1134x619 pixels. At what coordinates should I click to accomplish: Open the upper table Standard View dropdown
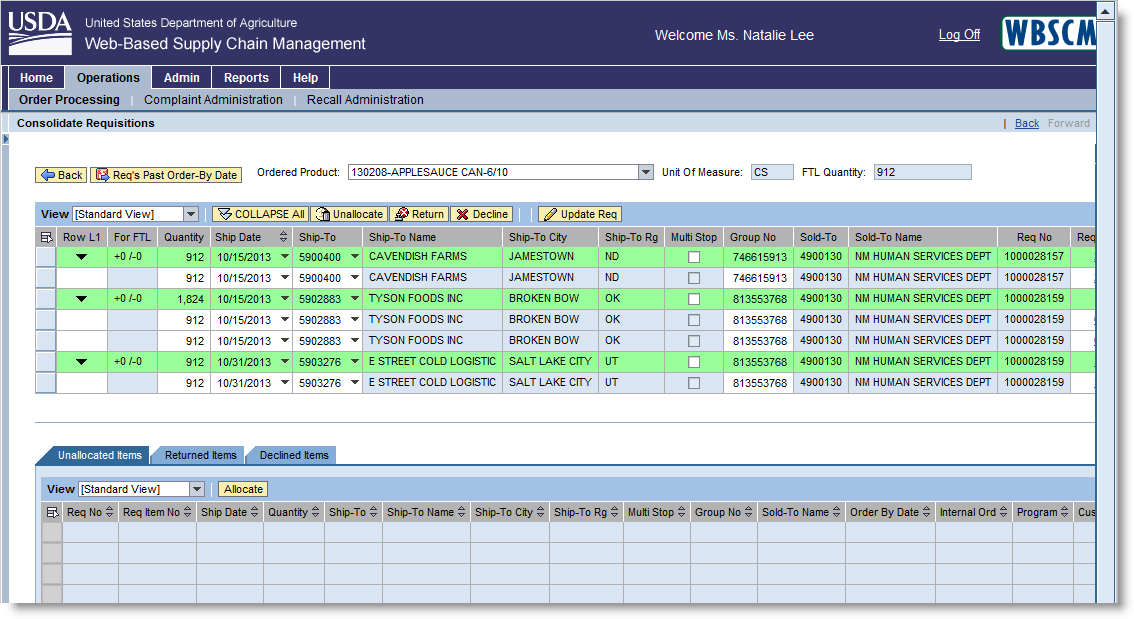point(191,214)
